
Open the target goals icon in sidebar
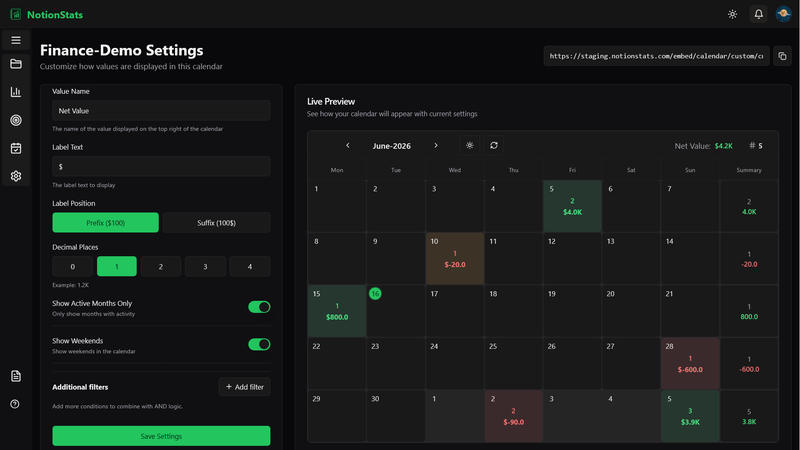(16, 120)
